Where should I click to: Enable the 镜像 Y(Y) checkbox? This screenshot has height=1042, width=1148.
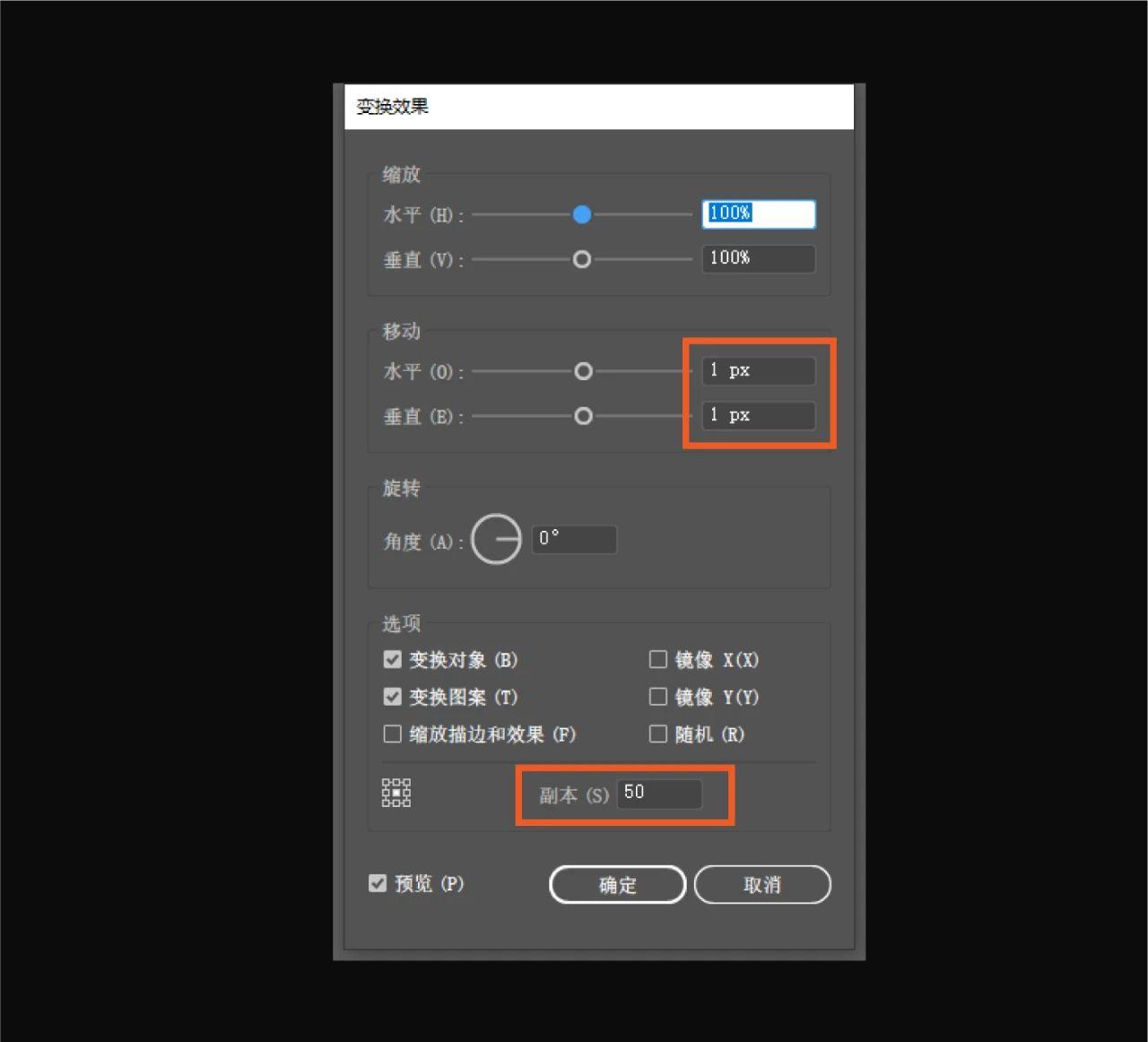point(657,697)
